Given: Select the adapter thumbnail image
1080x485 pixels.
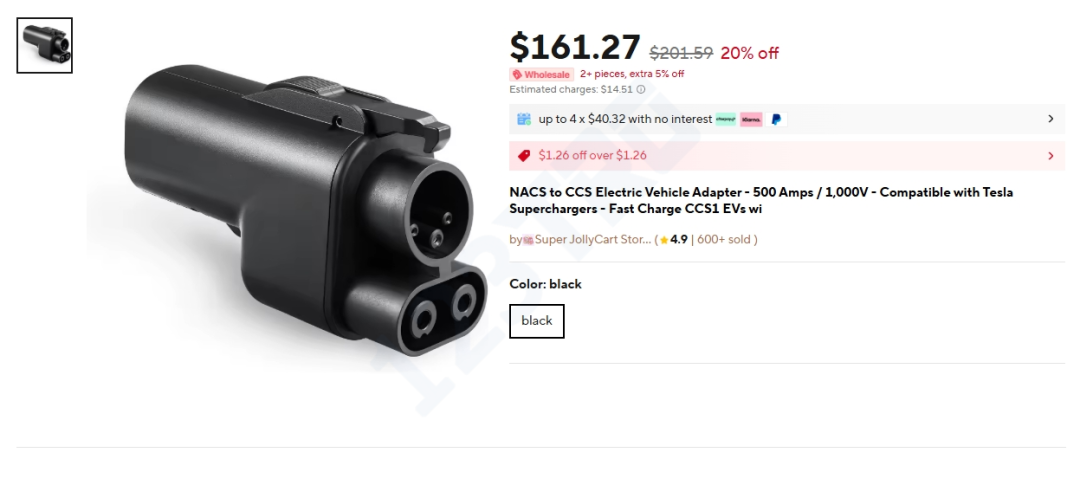Looking at the screenshot, I should click(45, 45).
